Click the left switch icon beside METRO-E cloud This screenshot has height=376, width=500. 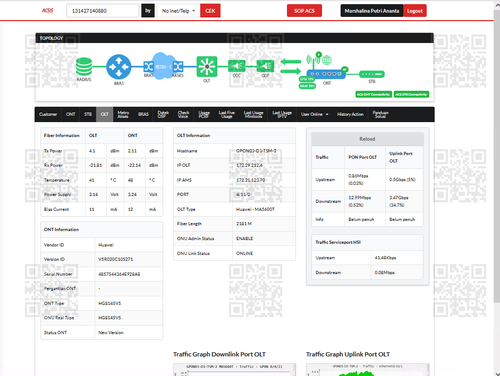(148, 67)
